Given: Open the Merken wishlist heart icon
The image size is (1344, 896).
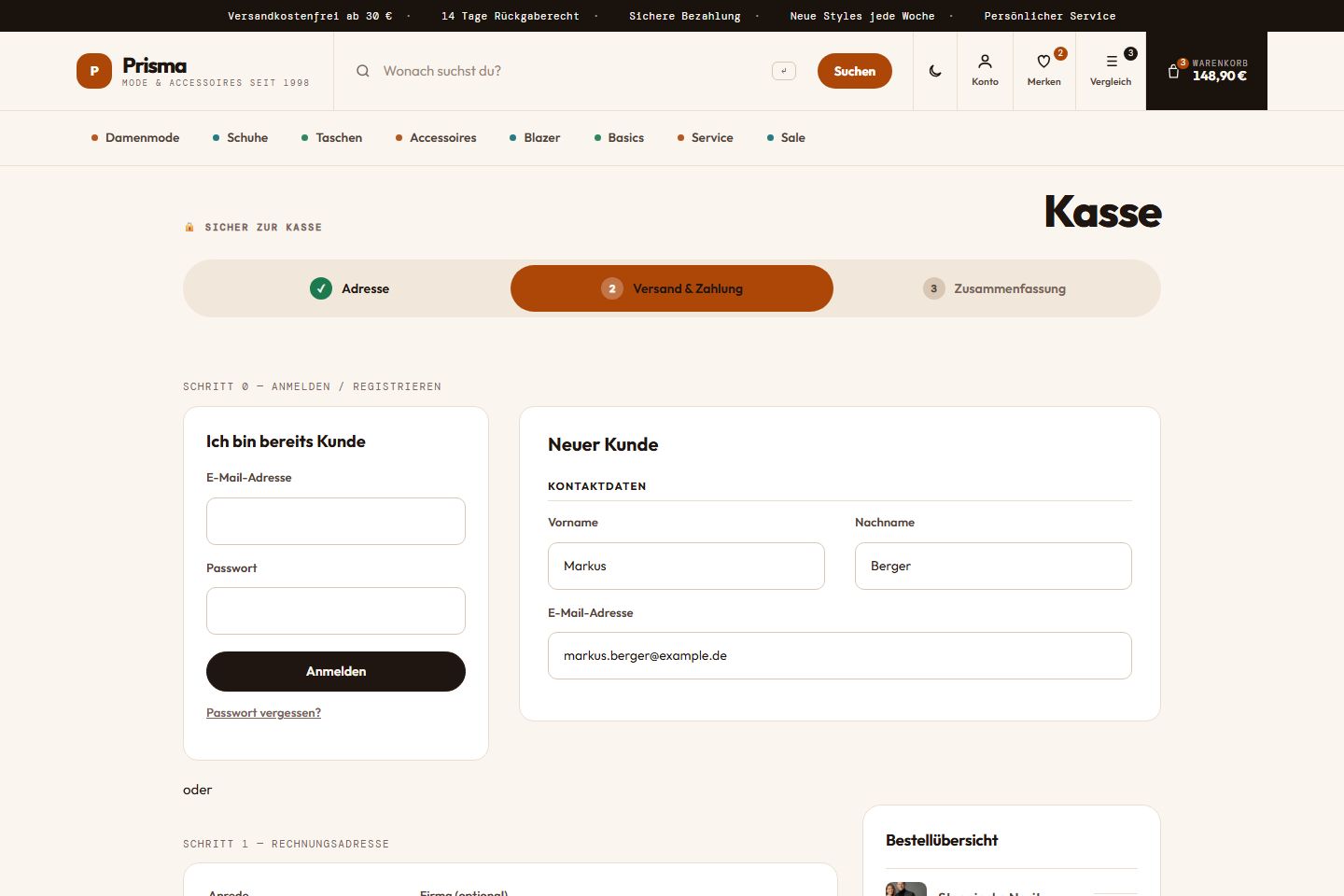Looking at the screenshot, I should 1044,71.
